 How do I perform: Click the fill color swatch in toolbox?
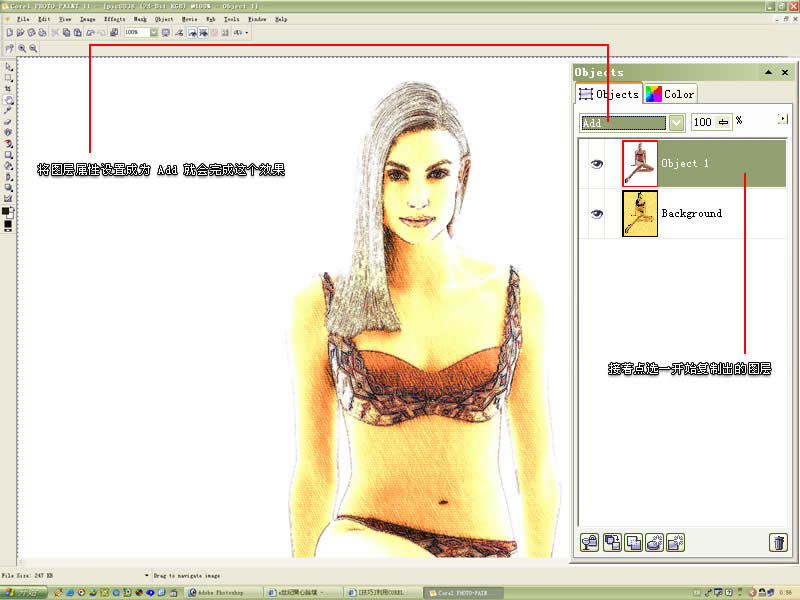coord(8,224)
